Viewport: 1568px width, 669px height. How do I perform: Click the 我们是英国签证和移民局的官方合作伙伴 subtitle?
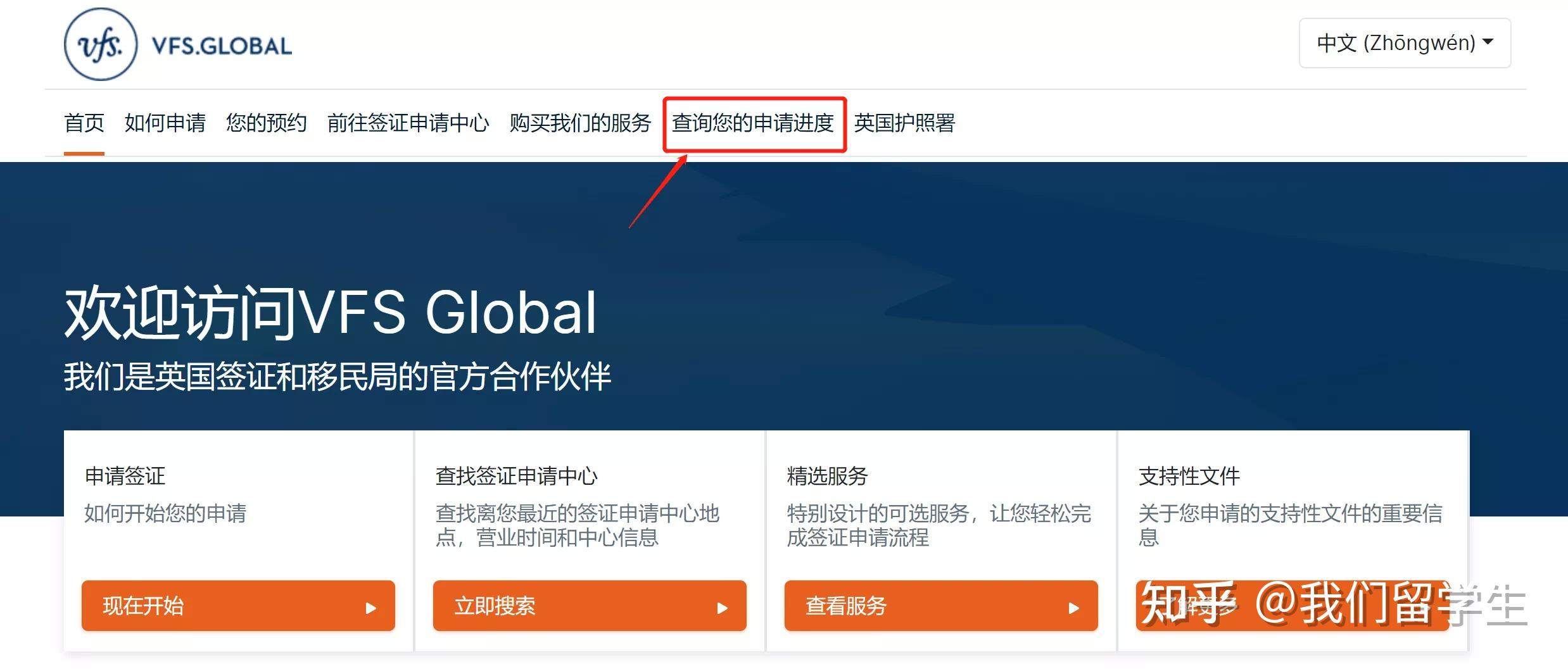pyautogui.click(x=338, y=377)
